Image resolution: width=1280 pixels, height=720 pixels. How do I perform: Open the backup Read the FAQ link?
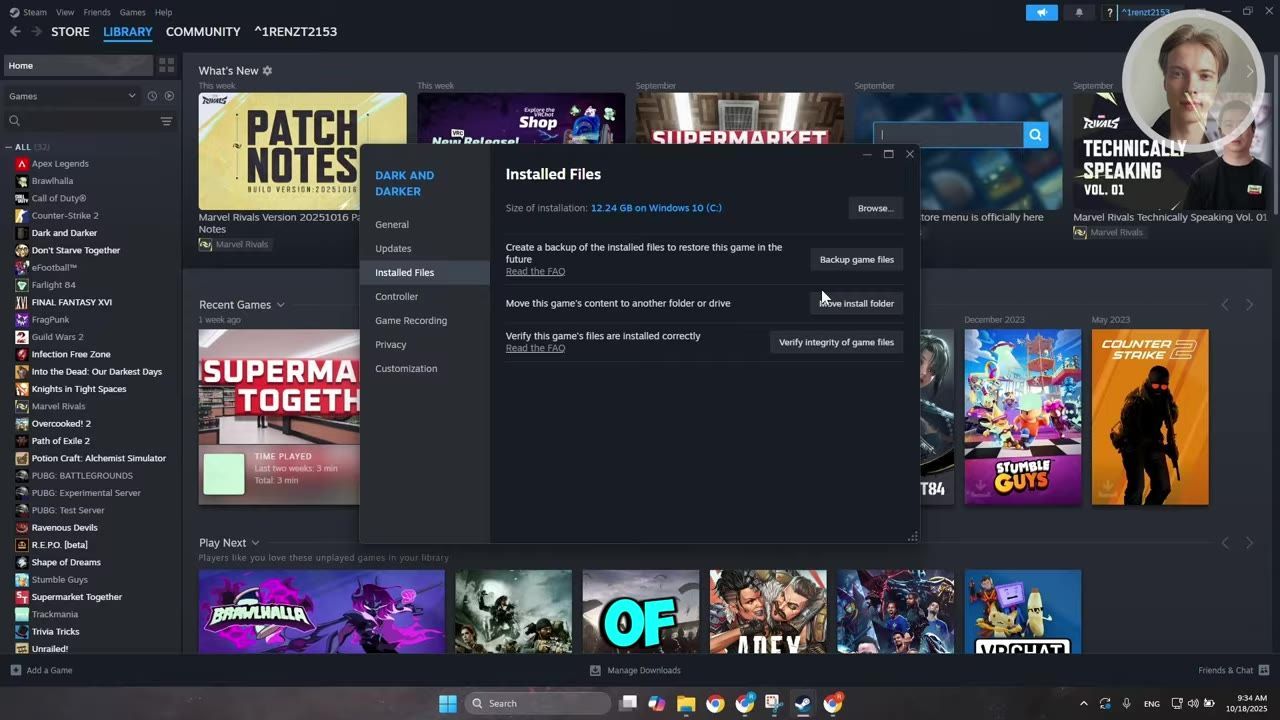[535, 272]
